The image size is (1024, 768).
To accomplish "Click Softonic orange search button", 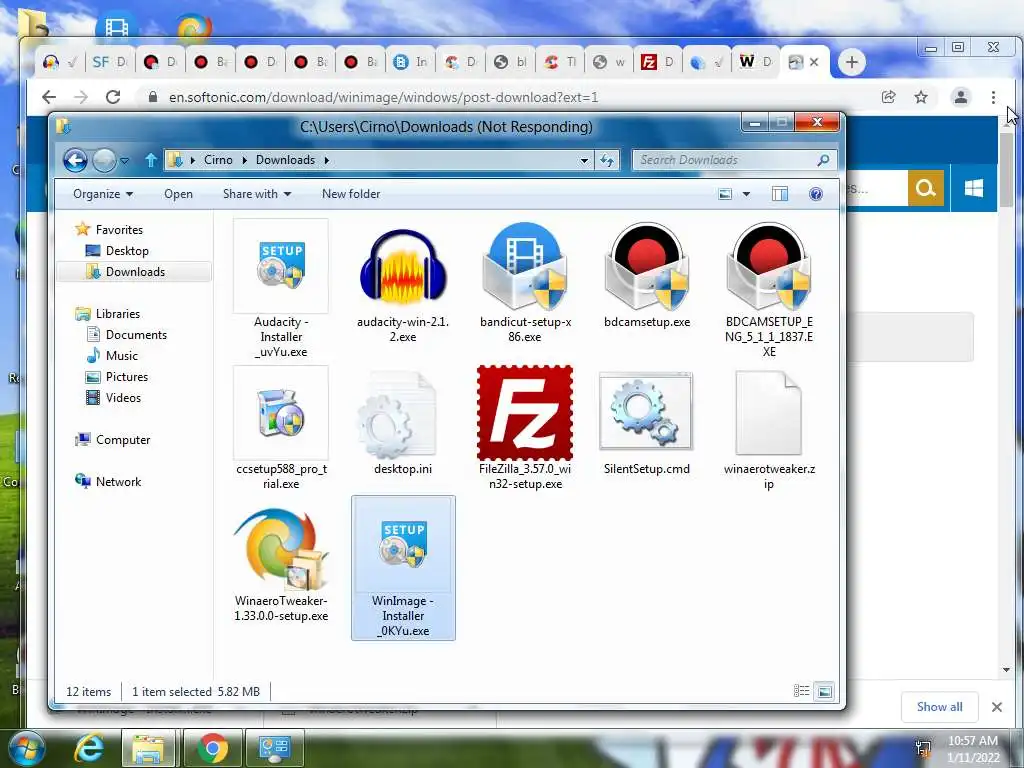I will pos(925,189).
